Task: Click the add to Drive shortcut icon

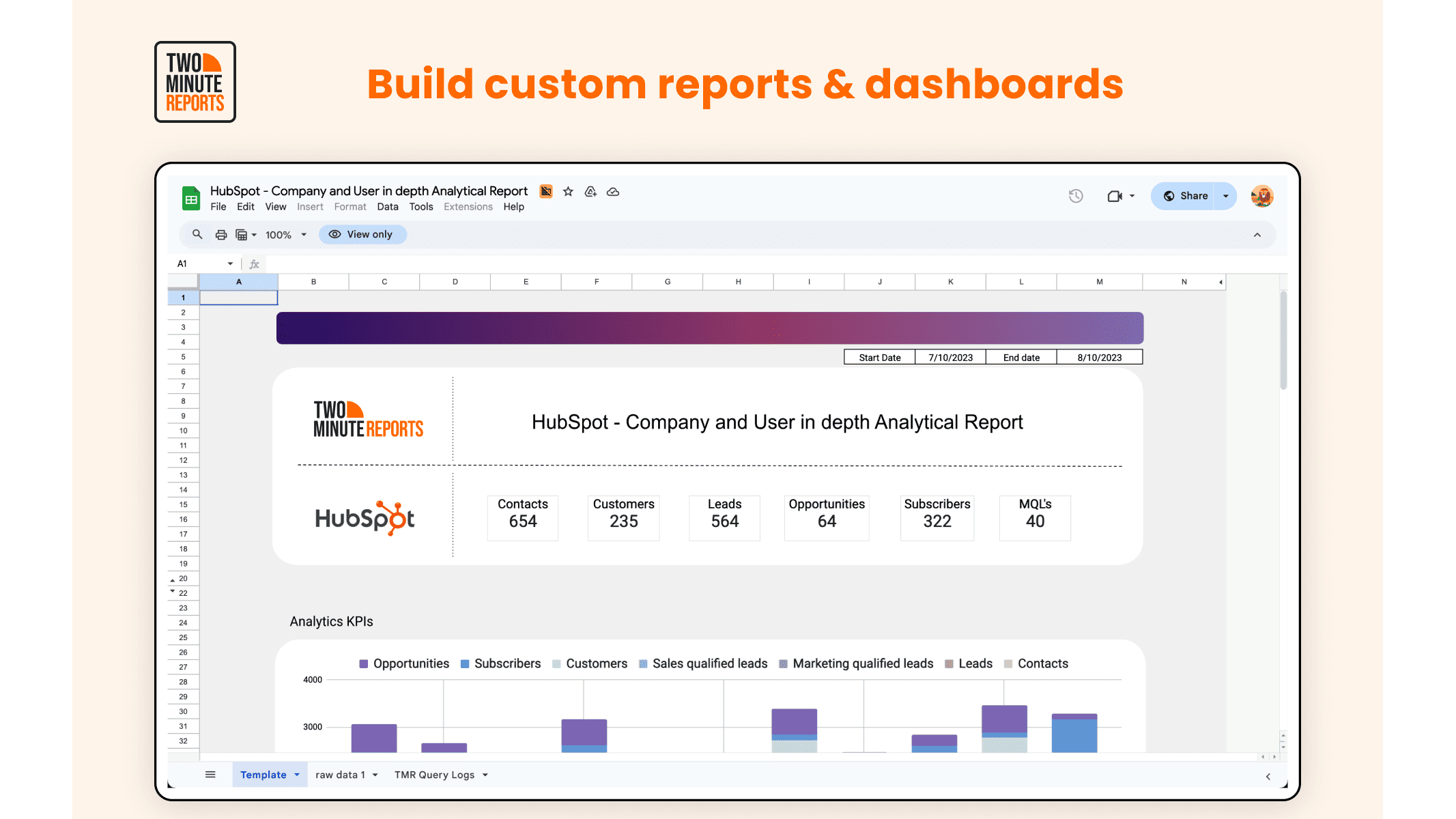Action: pyautogui.click(x=590, y=192)
